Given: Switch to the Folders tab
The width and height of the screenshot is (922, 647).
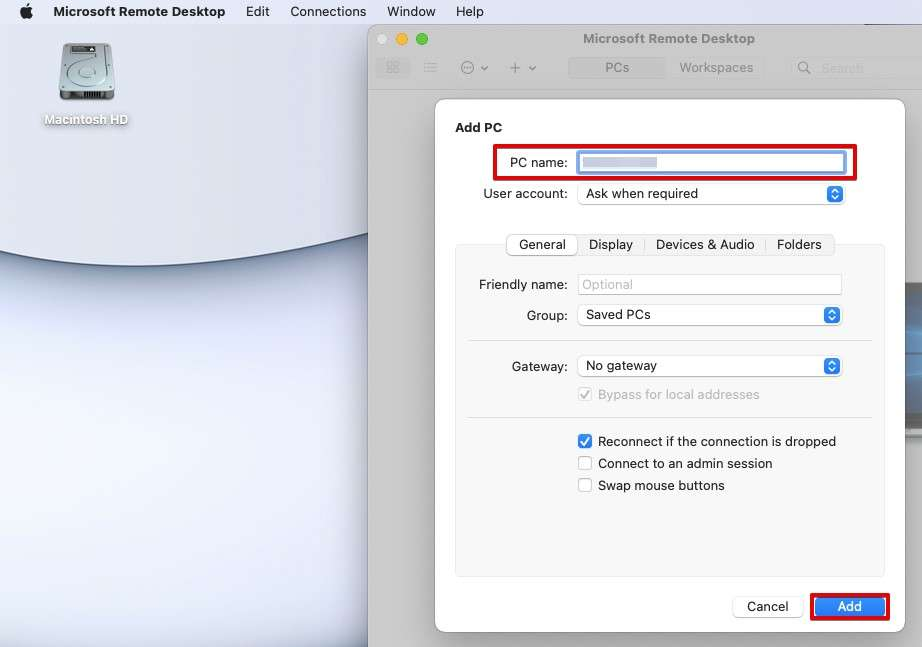Looking at the screenshot, I should pos(799,245).
